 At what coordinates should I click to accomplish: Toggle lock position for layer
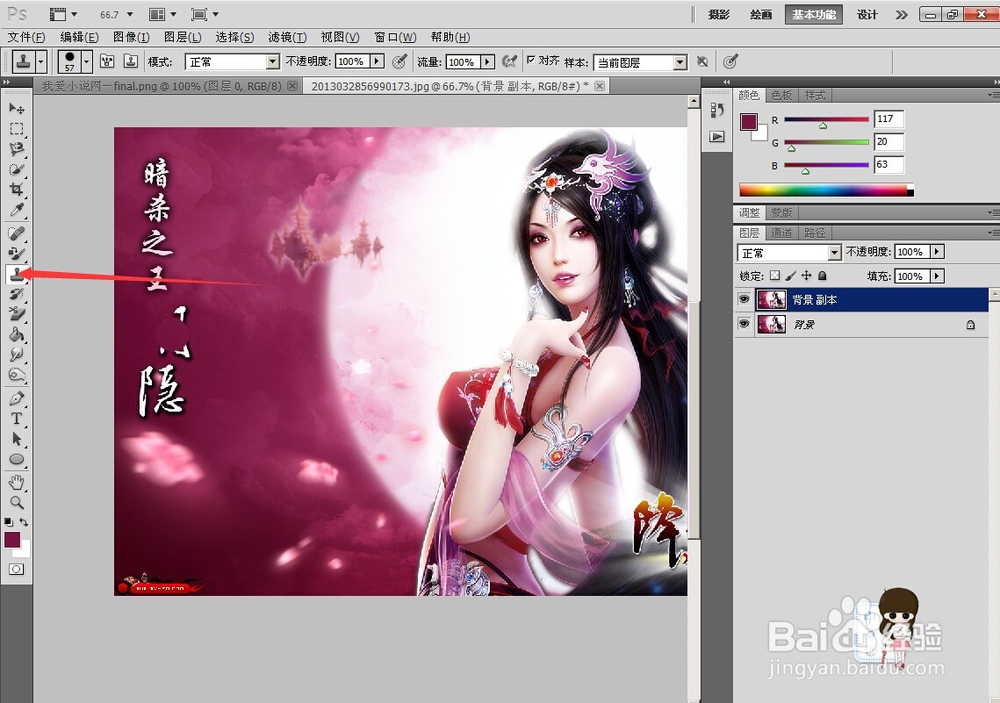(x=806, y=276)
